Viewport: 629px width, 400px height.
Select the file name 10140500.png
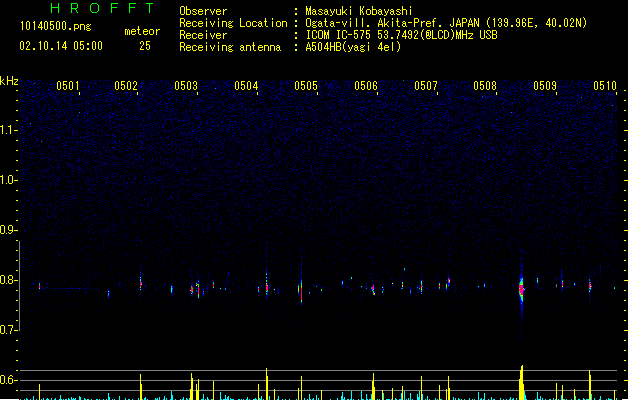(55, 26)
